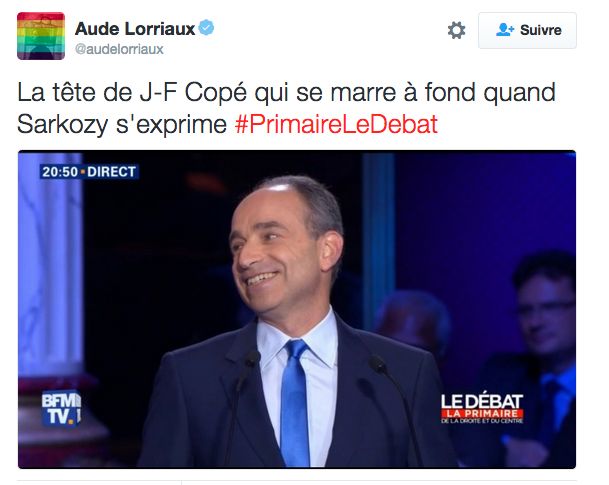The image size is (609, 485).
Task: Click the @audelorriaux handle
Action: pyautogui.click(x=119, y=49)
